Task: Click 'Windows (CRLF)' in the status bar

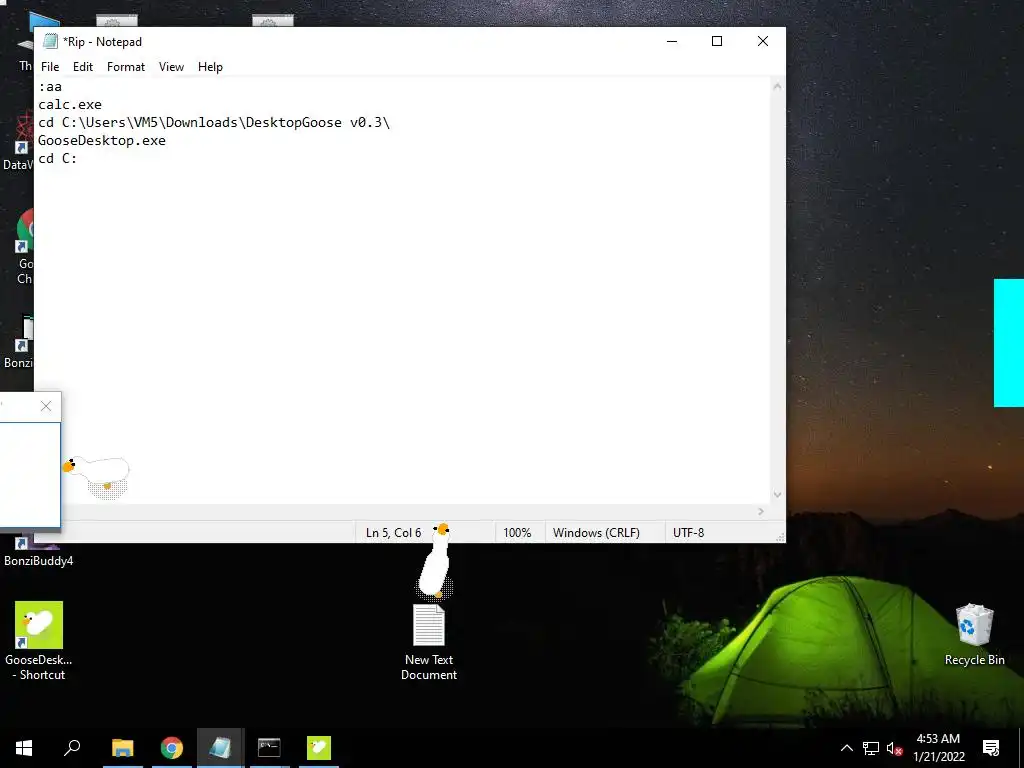Action: click(596, 533)
